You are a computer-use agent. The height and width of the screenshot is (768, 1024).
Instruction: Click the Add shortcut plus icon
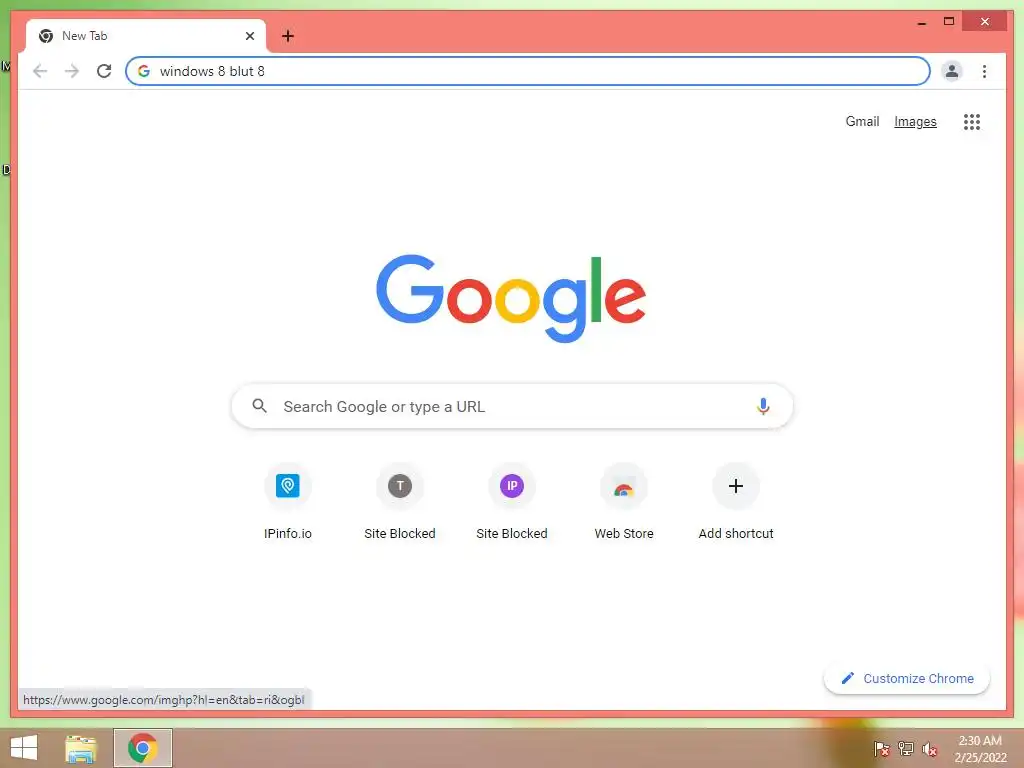point(736,486)
